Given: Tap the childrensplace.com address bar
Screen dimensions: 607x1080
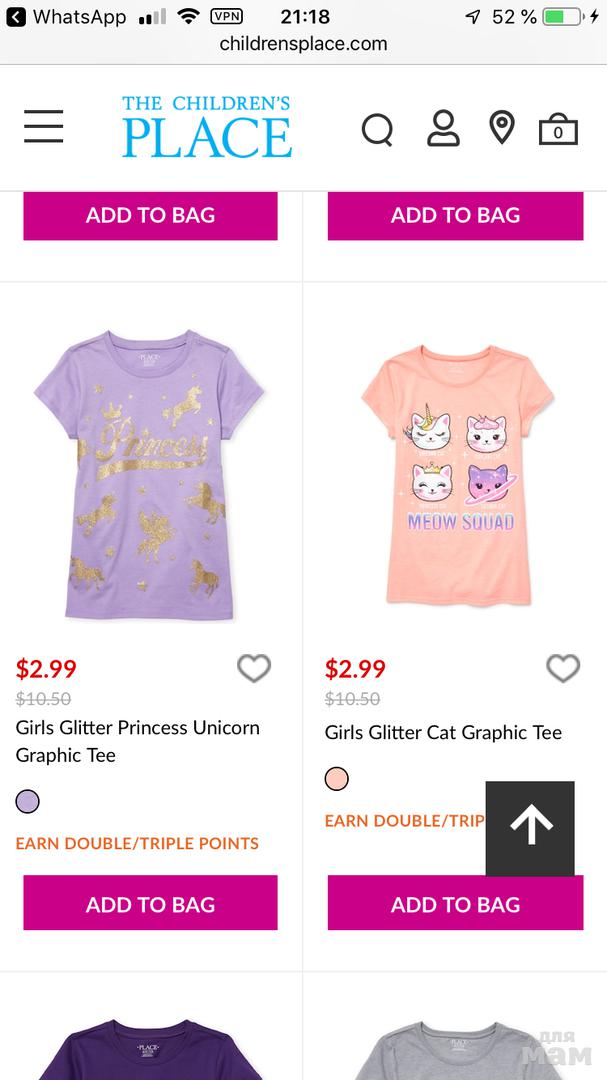Looking at the screenshot, I should pos(303,44).
